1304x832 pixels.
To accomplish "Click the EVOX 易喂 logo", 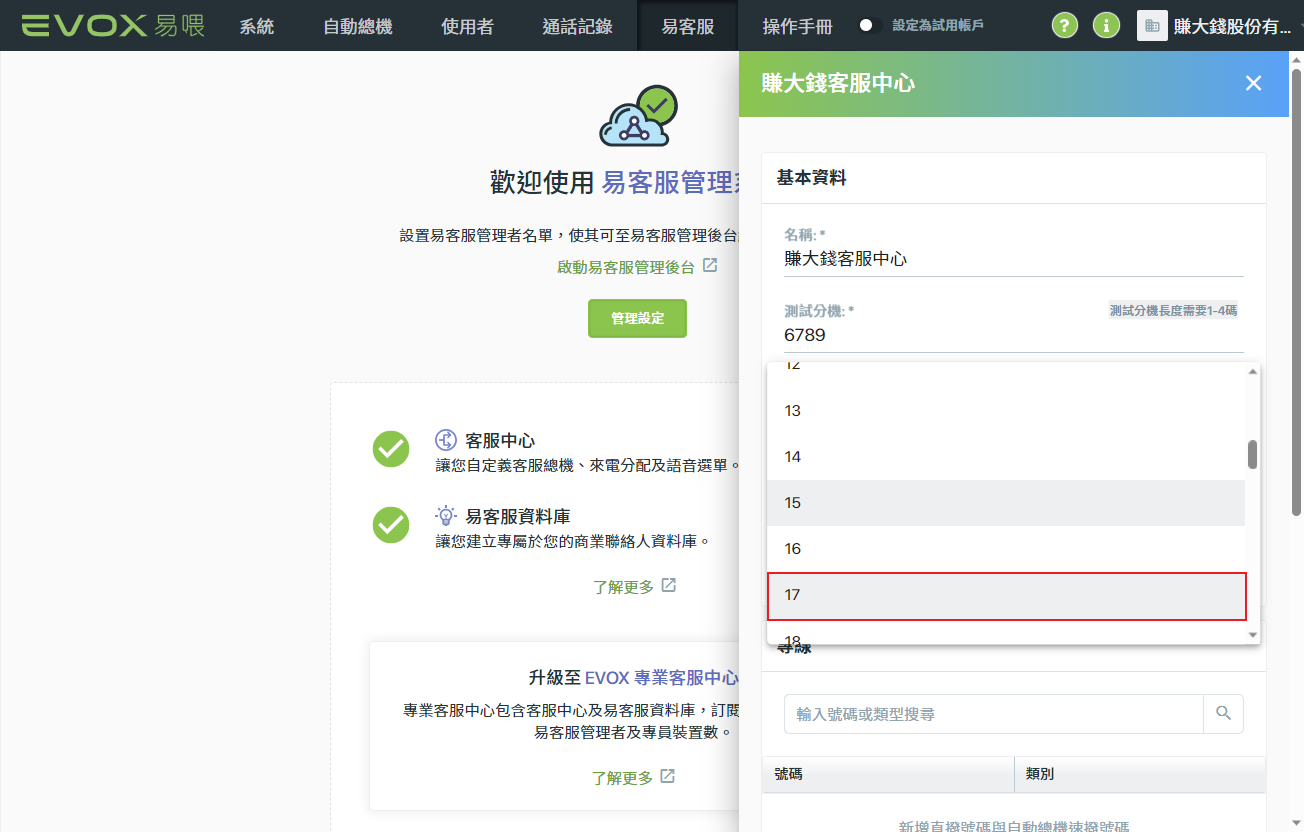I will click(x=112, y=25).
